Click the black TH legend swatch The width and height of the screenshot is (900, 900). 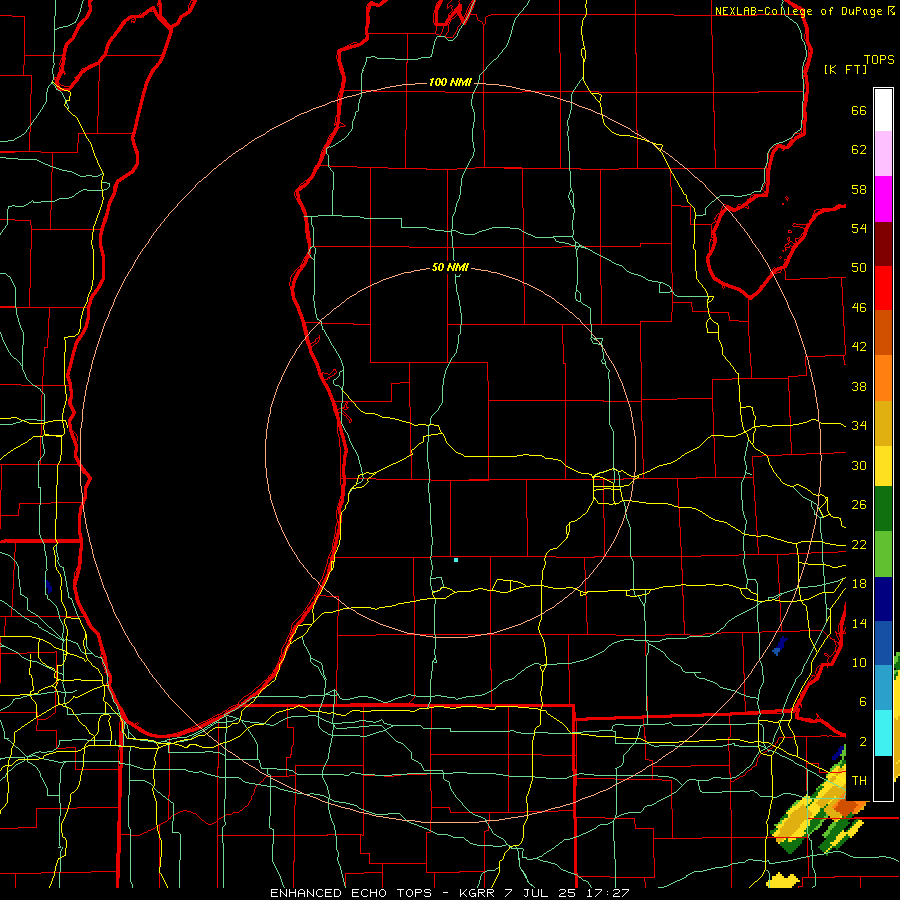click(883, 777)
